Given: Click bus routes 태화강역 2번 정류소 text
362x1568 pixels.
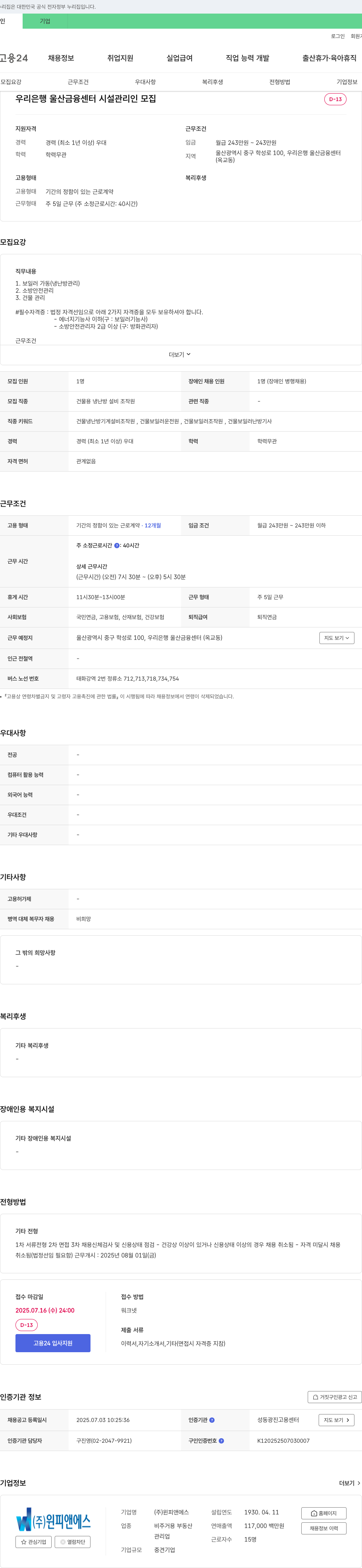Looking at the screenshot, I should [x=127, y=679].
